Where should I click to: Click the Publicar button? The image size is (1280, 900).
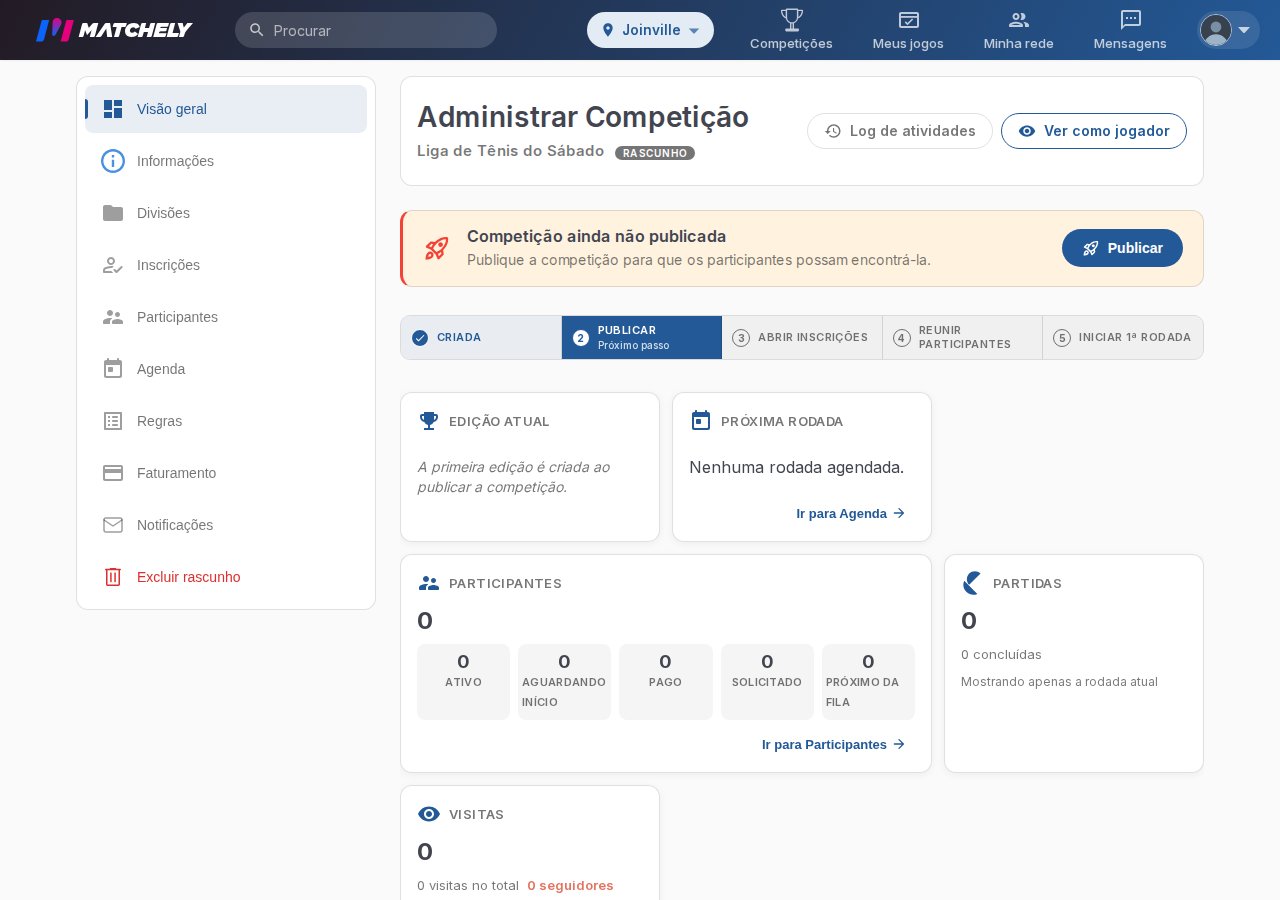tap(1122, 248)
